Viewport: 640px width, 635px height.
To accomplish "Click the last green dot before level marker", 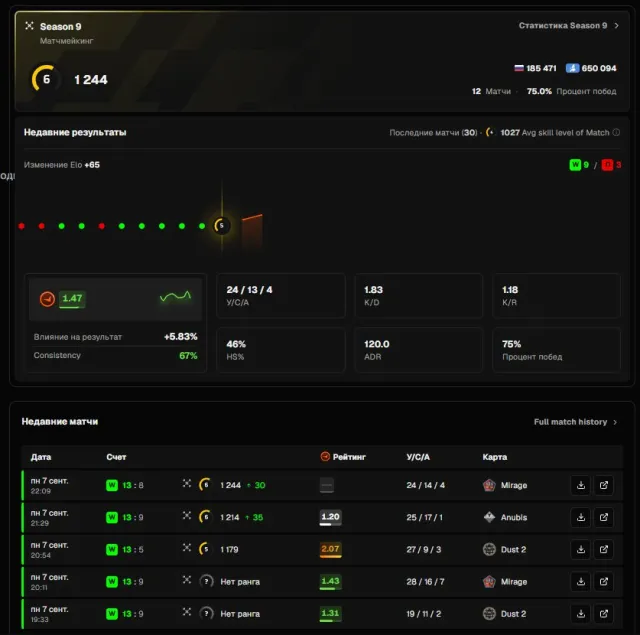I will coord(202,226).
